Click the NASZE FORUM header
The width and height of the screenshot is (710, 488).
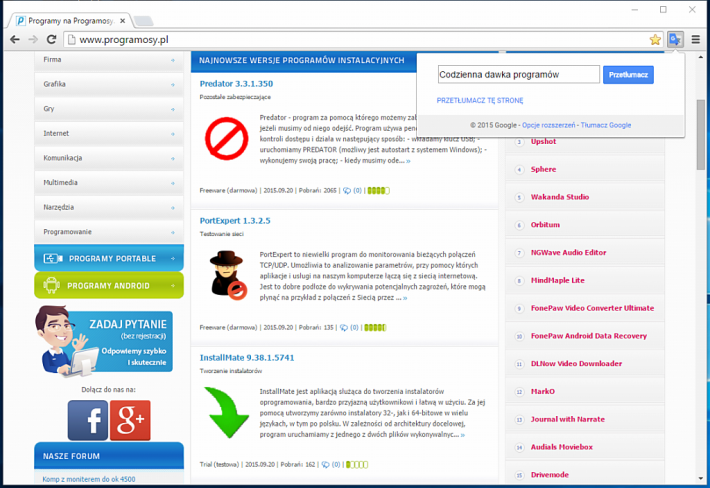point(109,456)
